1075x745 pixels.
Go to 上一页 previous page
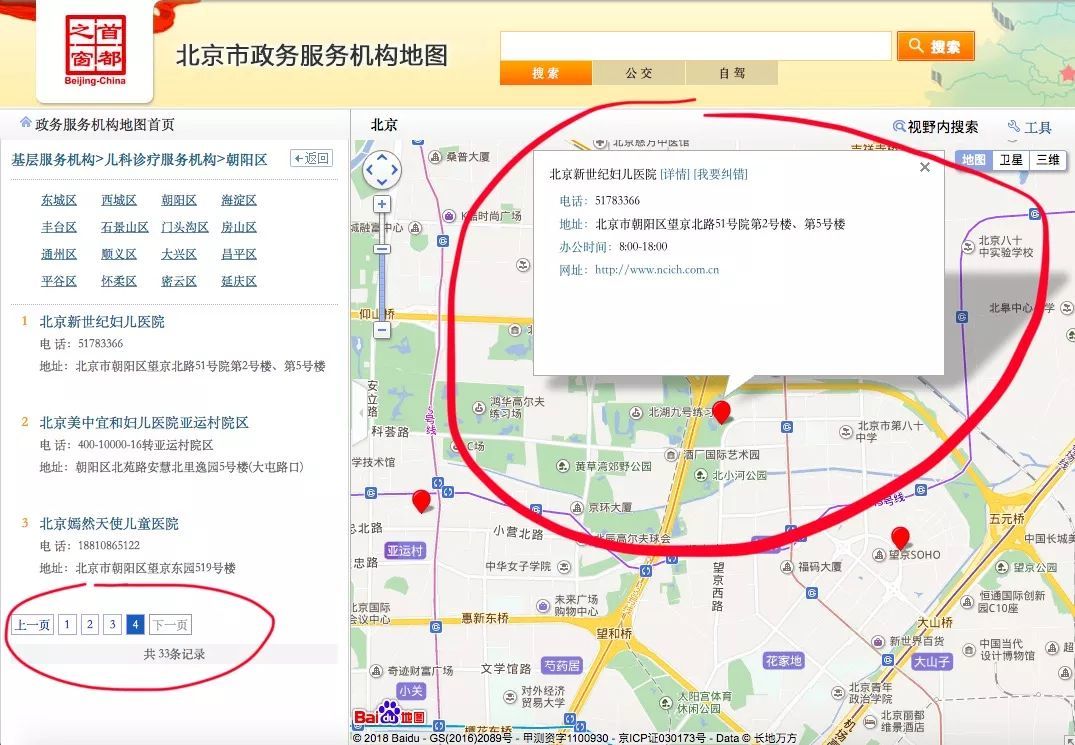pyautogui.click(x=32, y=625)
